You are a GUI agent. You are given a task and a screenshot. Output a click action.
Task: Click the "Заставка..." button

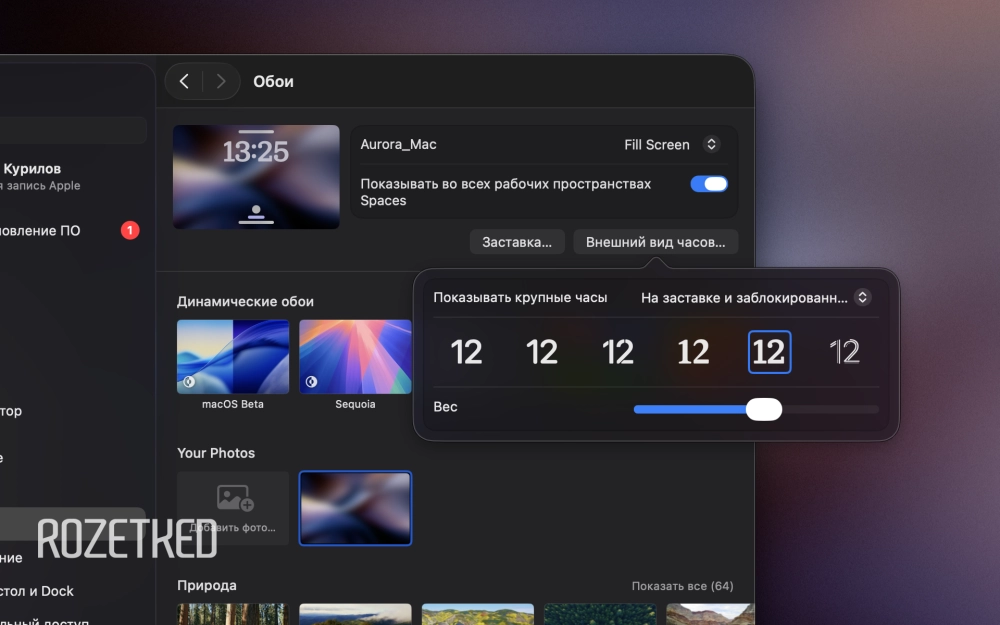point(517,242)
